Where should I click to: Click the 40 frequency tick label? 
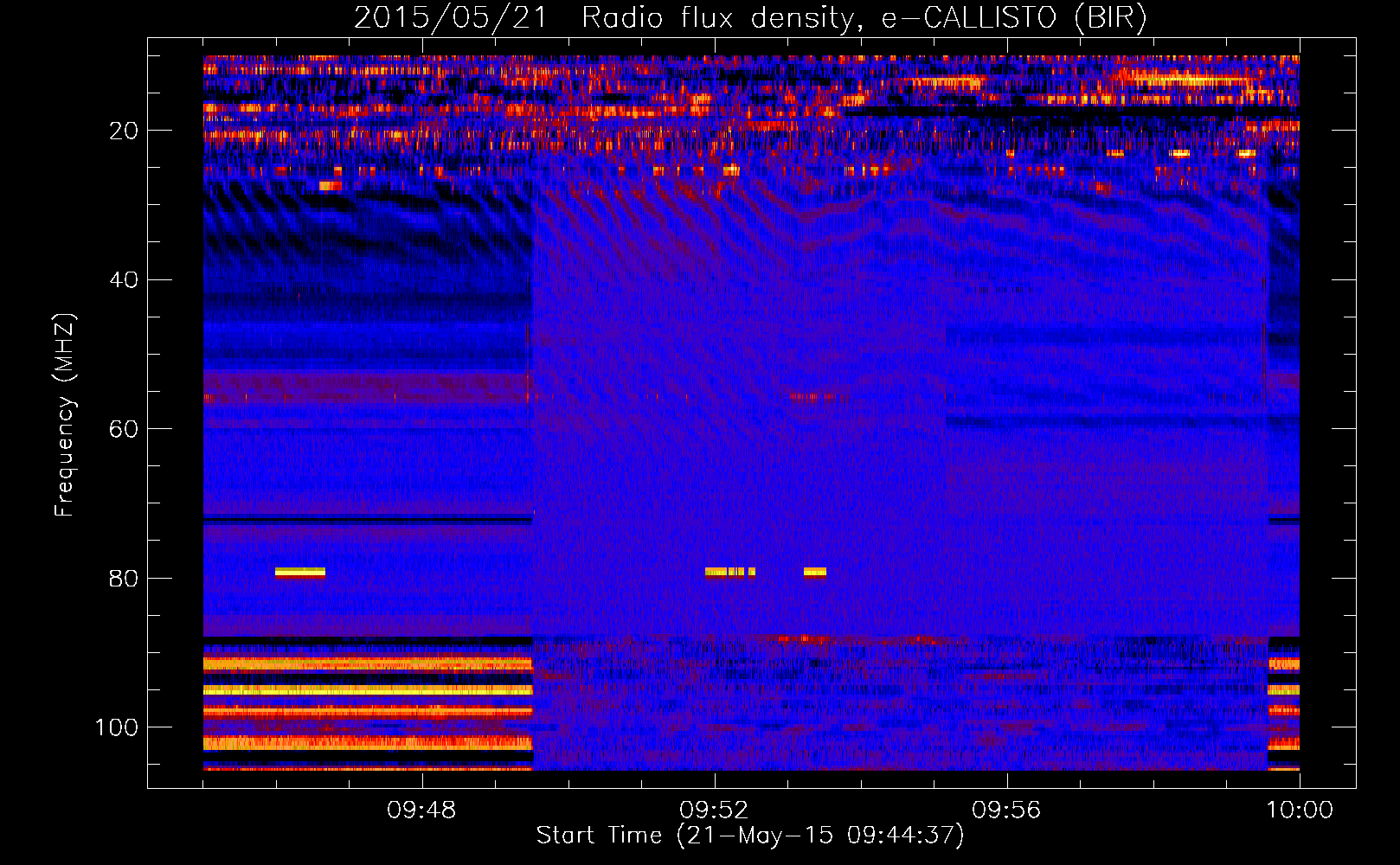[124, 280]
